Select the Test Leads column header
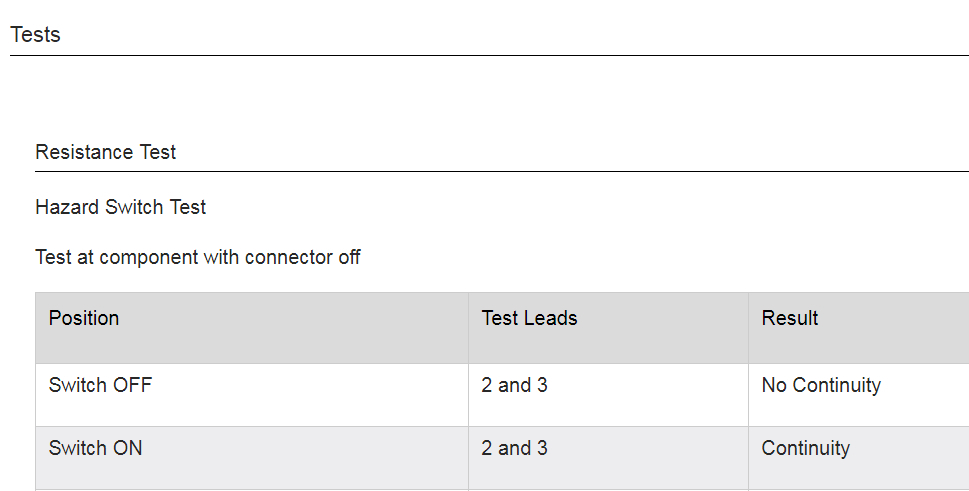This screenshot has width=969, height=491. click(529, 319)
